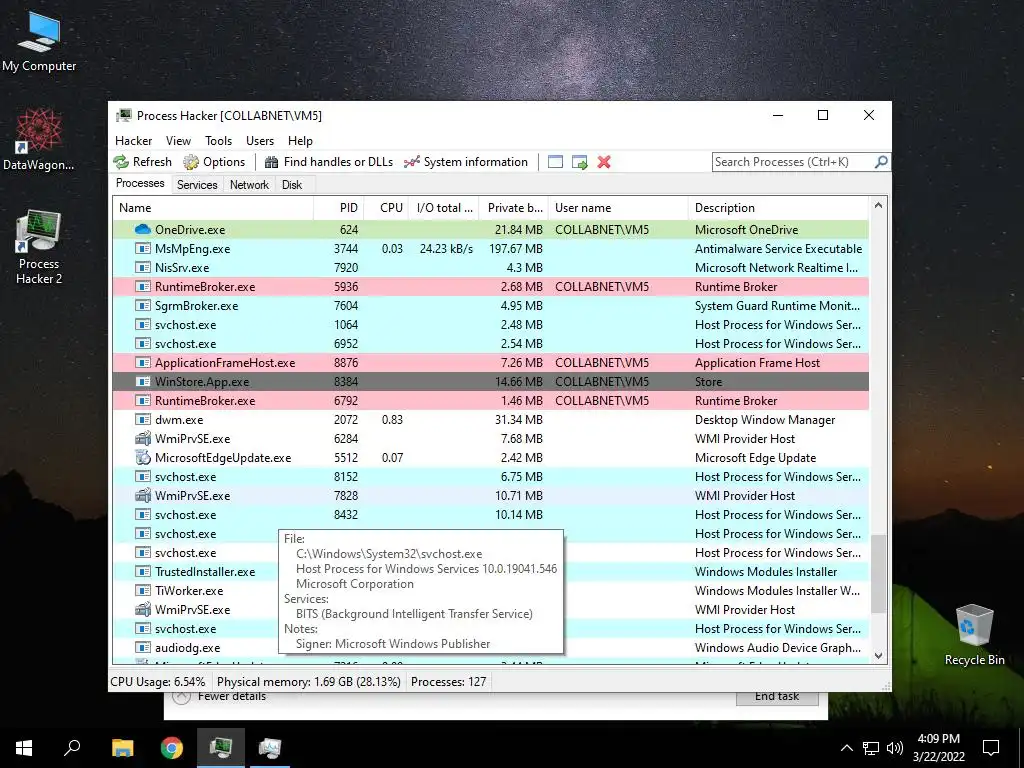The height and width of the screenshot is (768, 1024).
Task: Open Find handles or DLLs
Action: click(328, 162)
